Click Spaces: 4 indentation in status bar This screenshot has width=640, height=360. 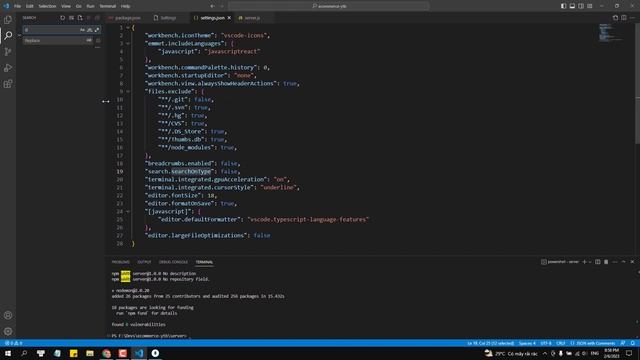point(527,343)
